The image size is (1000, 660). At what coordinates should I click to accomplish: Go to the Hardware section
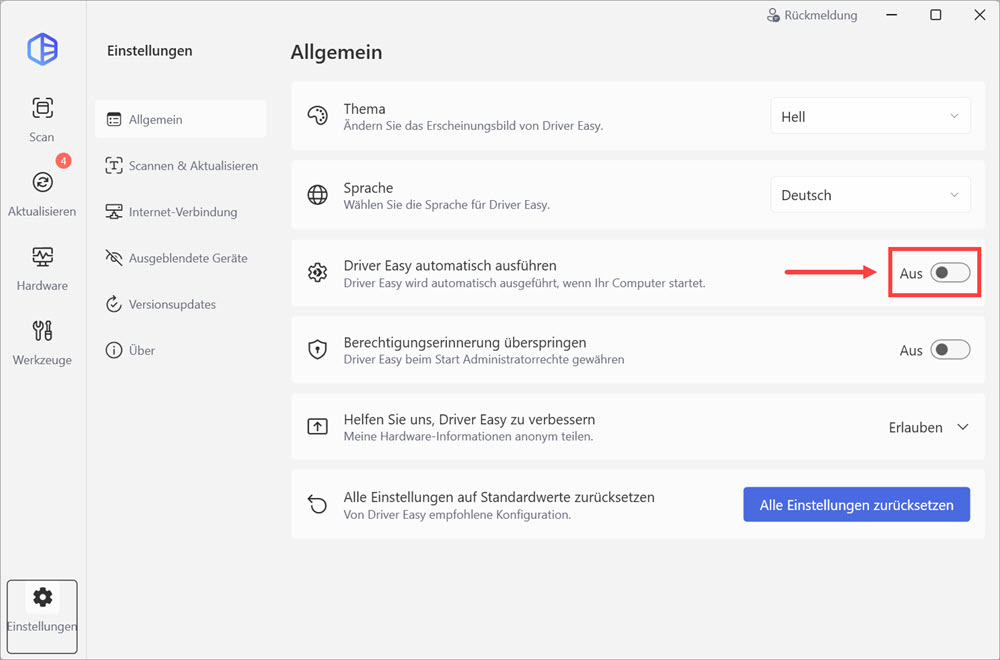click(42, 267)
